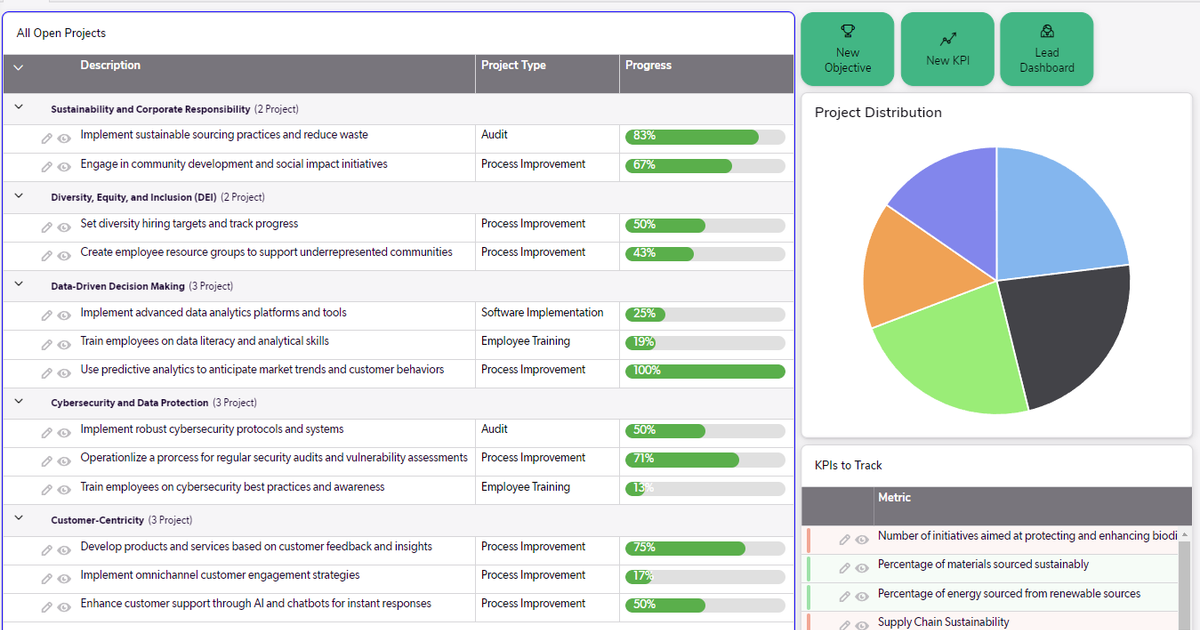Edit the advanced data analytics platforms project
1200x630 pixels.
click(x=46, y=317)
